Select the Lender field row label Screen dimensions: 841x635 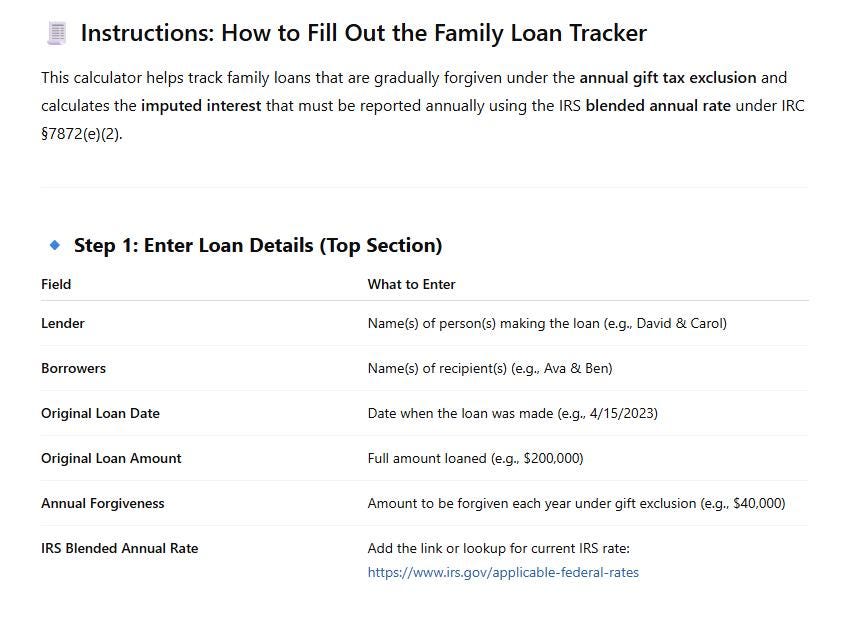[63, 323]
